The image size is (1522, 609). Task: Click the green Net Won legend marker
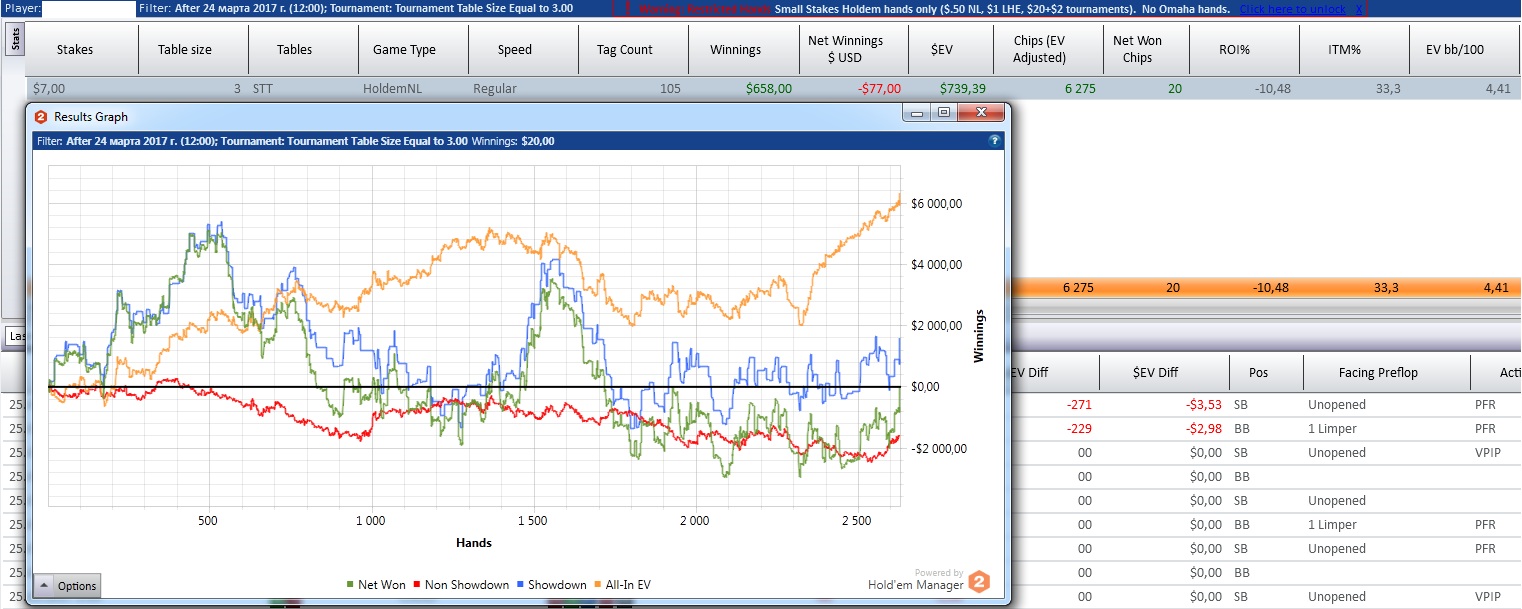point(350,585)
